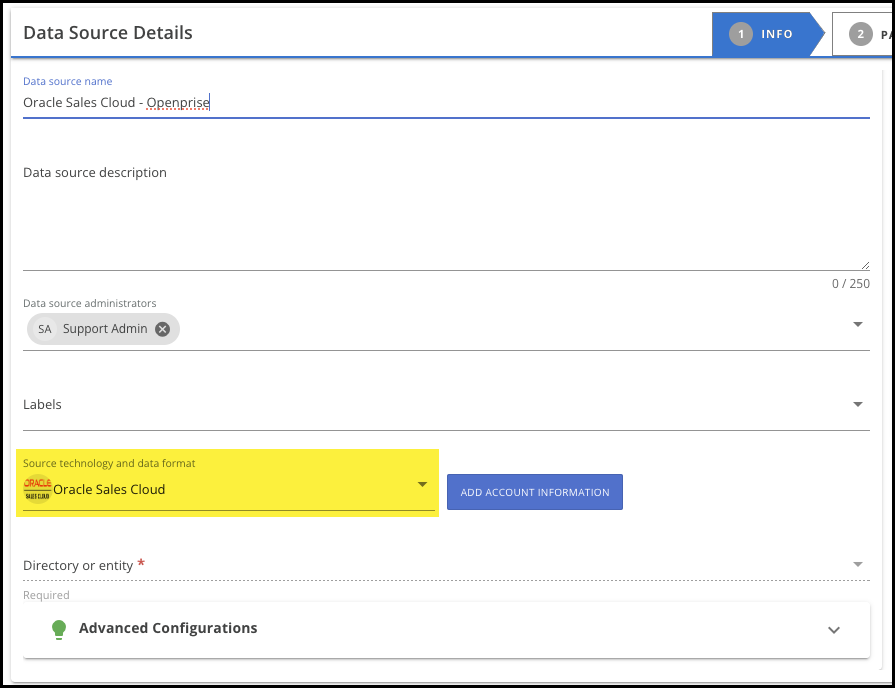The width and height of the screenshot is (895, 688).
Task: Click the step 2 number circle
Action: pyautogui.click(x=860, y=34)
